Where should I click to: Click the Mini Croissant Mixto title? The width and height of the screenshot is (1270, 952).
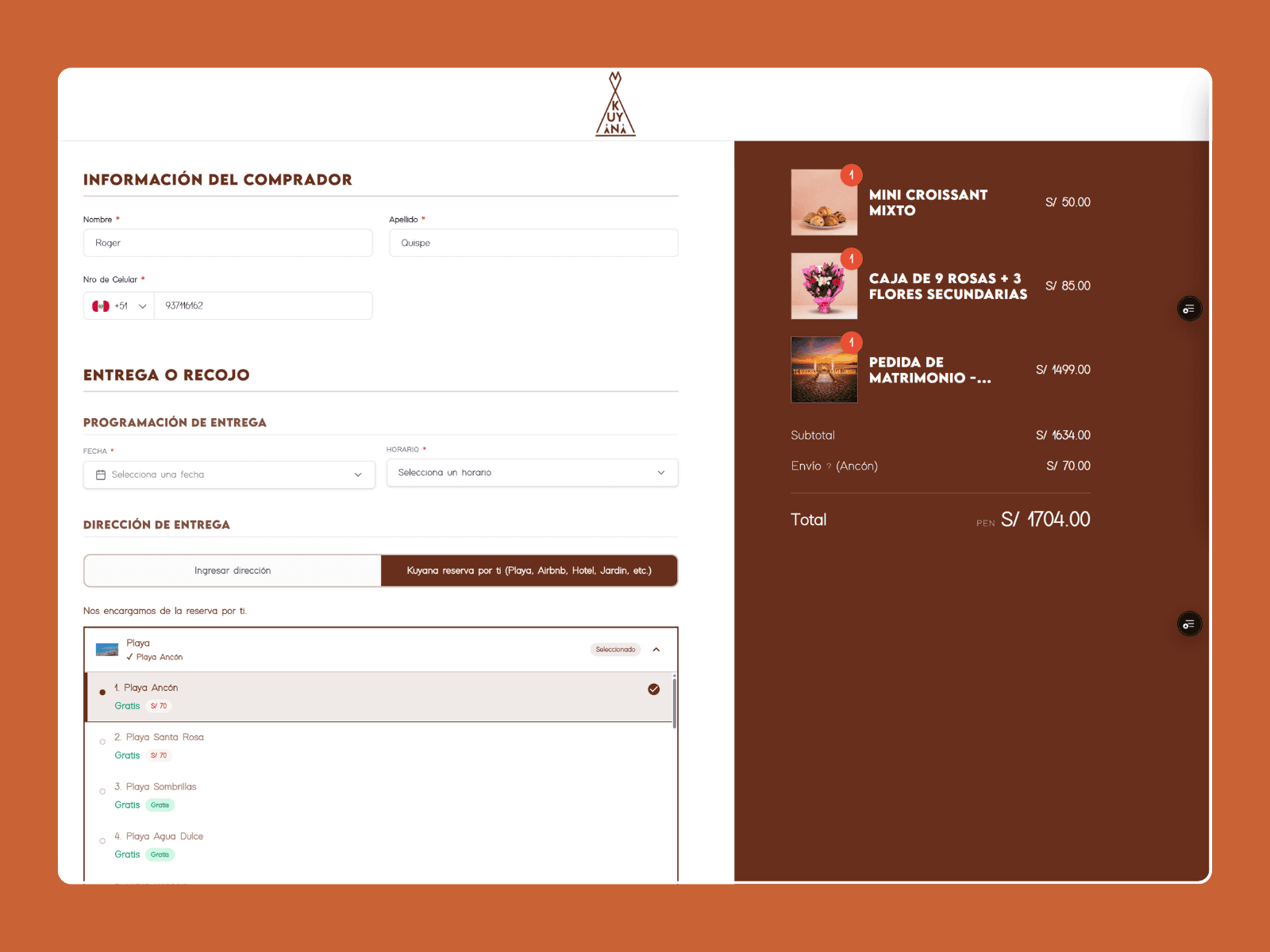pos(928,203)
